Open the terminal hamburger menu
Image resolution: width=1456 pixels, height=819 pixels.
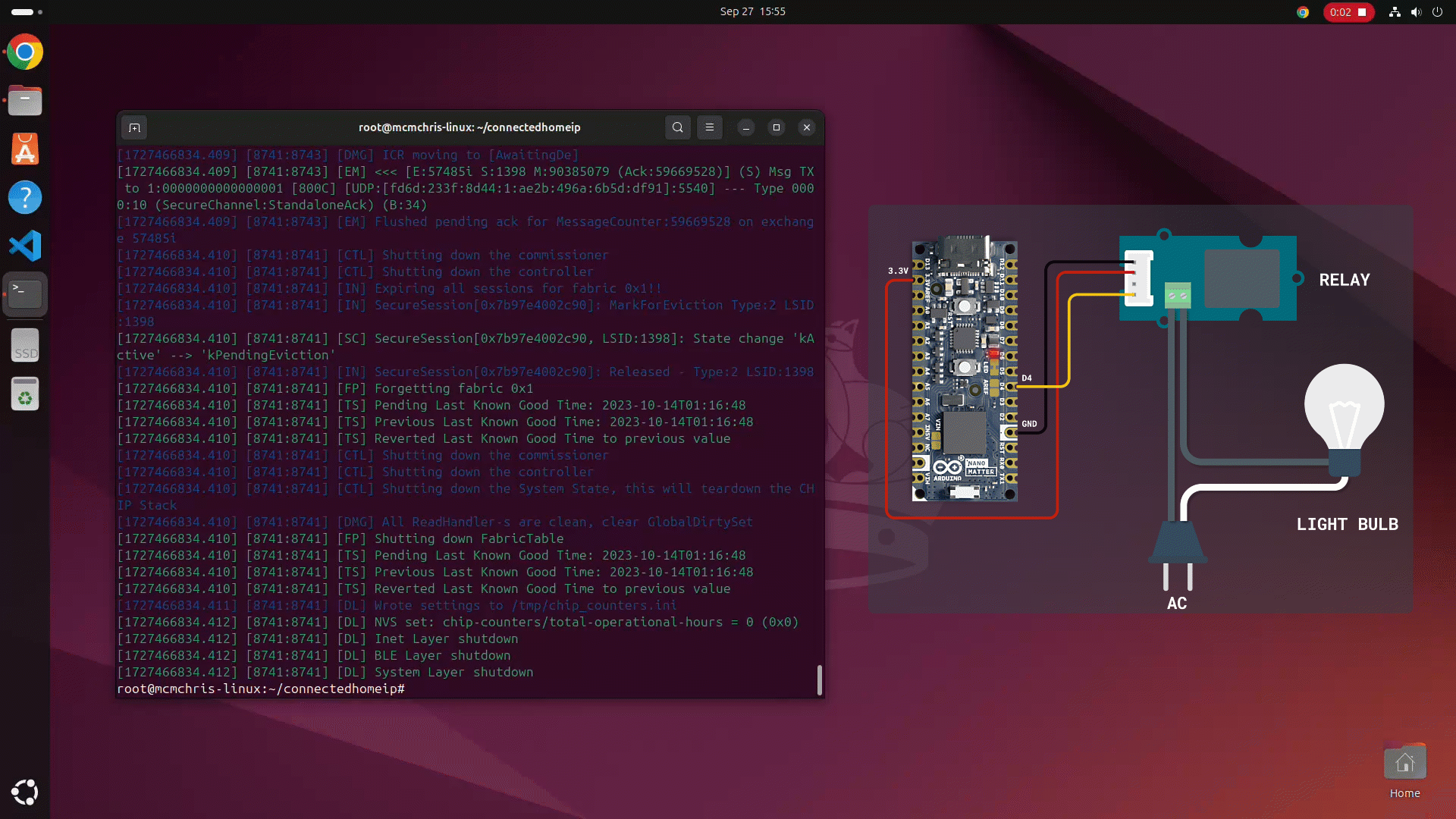710,127
